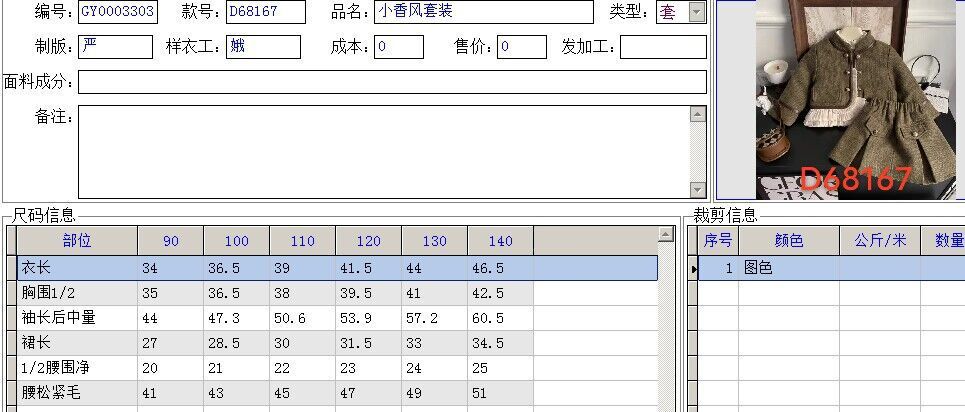Click the 腰松紧毛 cell value 51
The image size is (965, 412).
pyautogui.click(x=500, y=392)
